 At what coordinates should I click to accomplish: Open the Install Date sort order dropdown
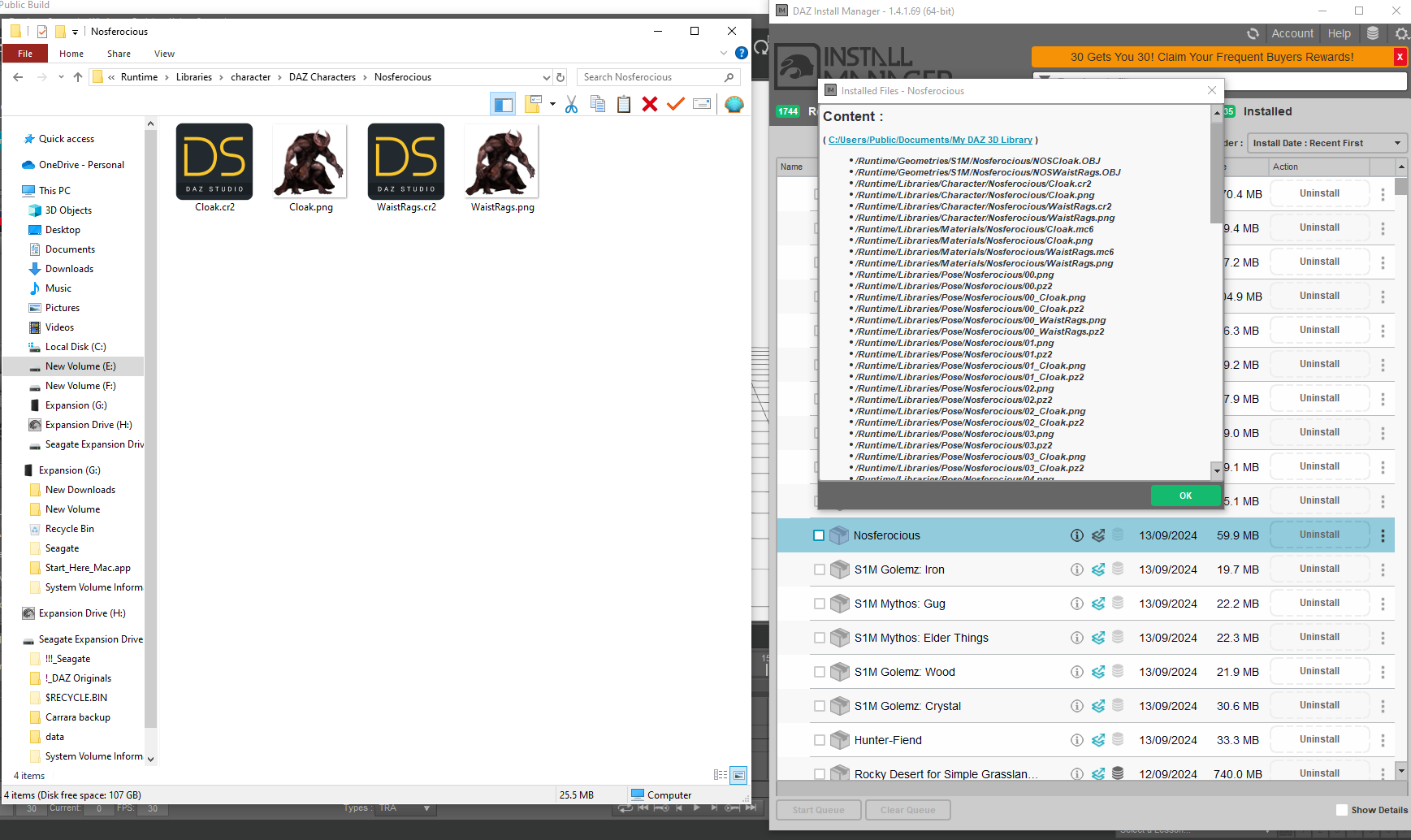click(x=1327, y=143)
